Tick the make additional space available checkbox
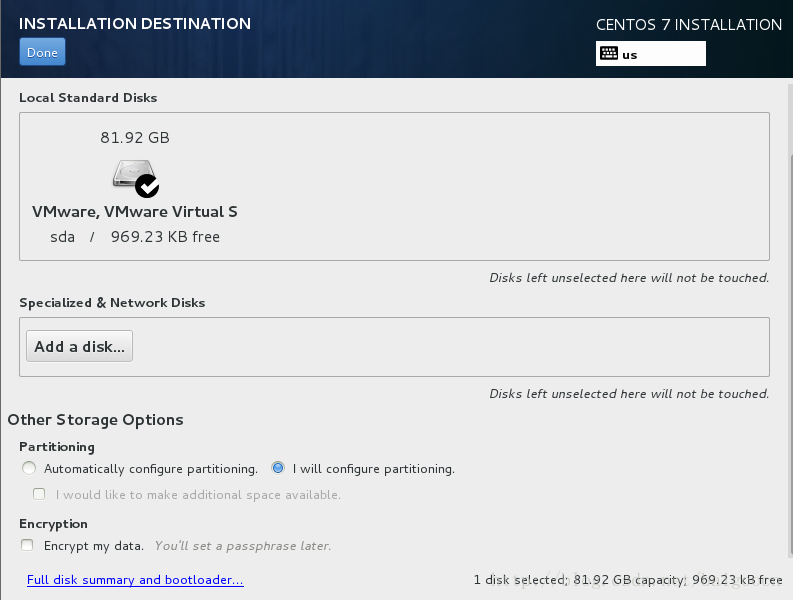 tap(39, 494)
